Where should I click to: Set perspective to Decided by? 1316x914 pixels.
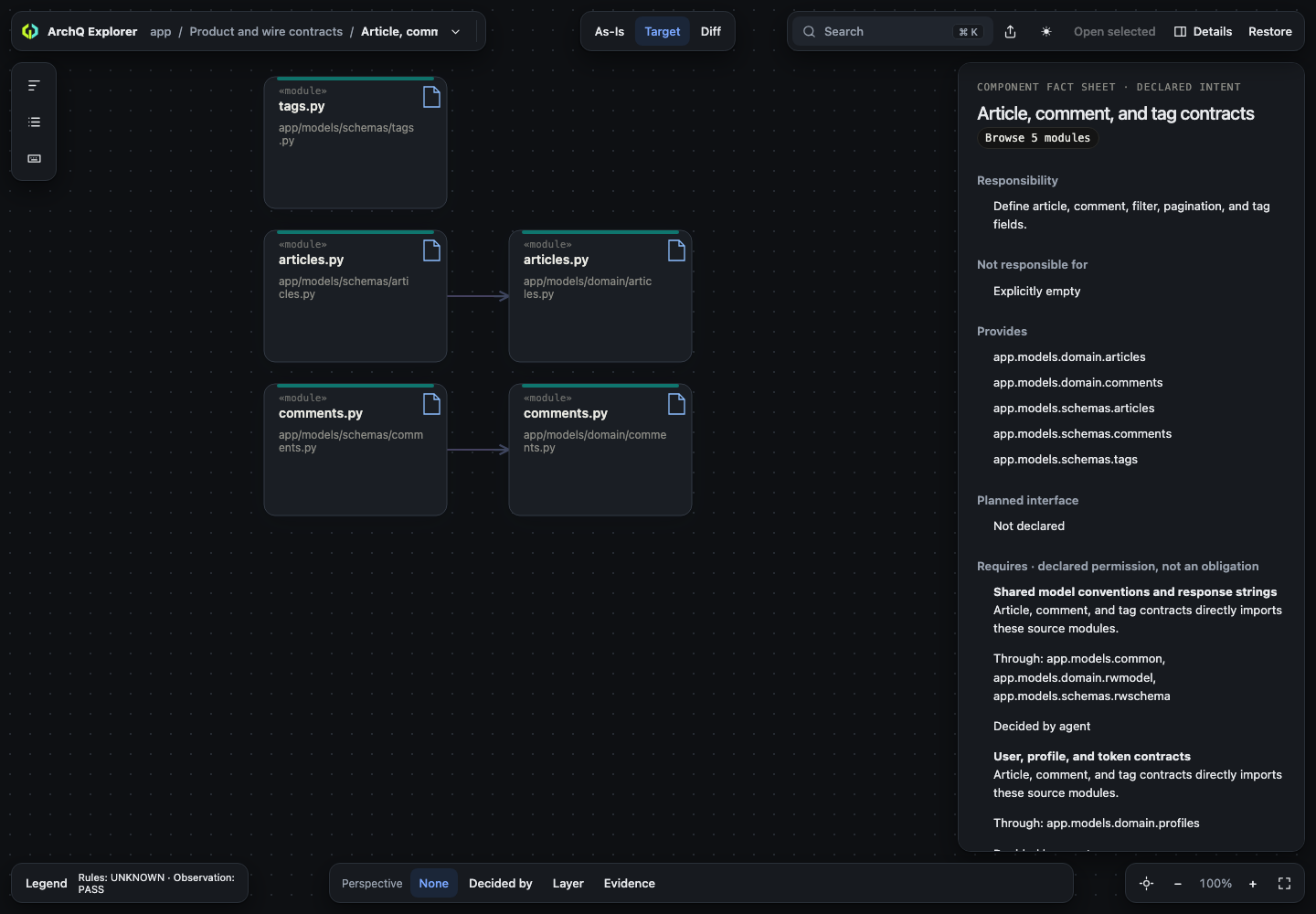click(501, 883)
